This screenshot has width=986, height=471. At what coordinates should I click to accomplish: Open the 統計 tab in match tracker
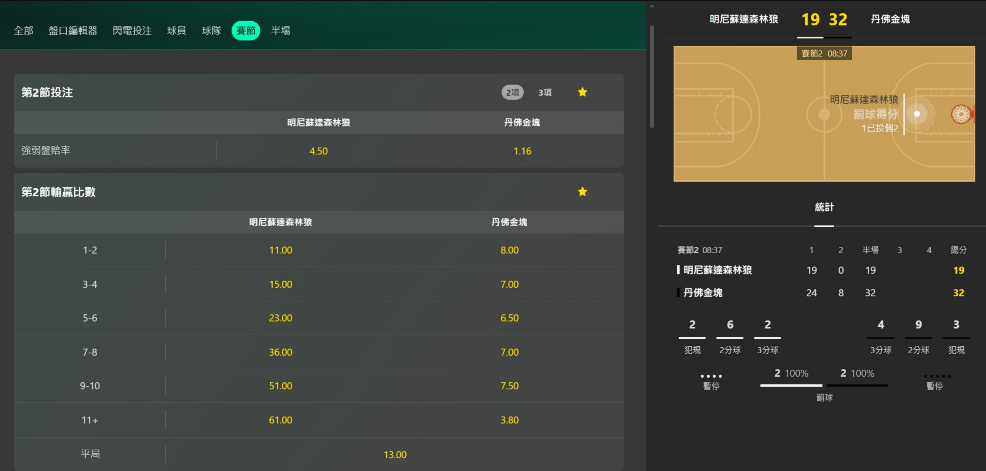click(x=824, y=208)
